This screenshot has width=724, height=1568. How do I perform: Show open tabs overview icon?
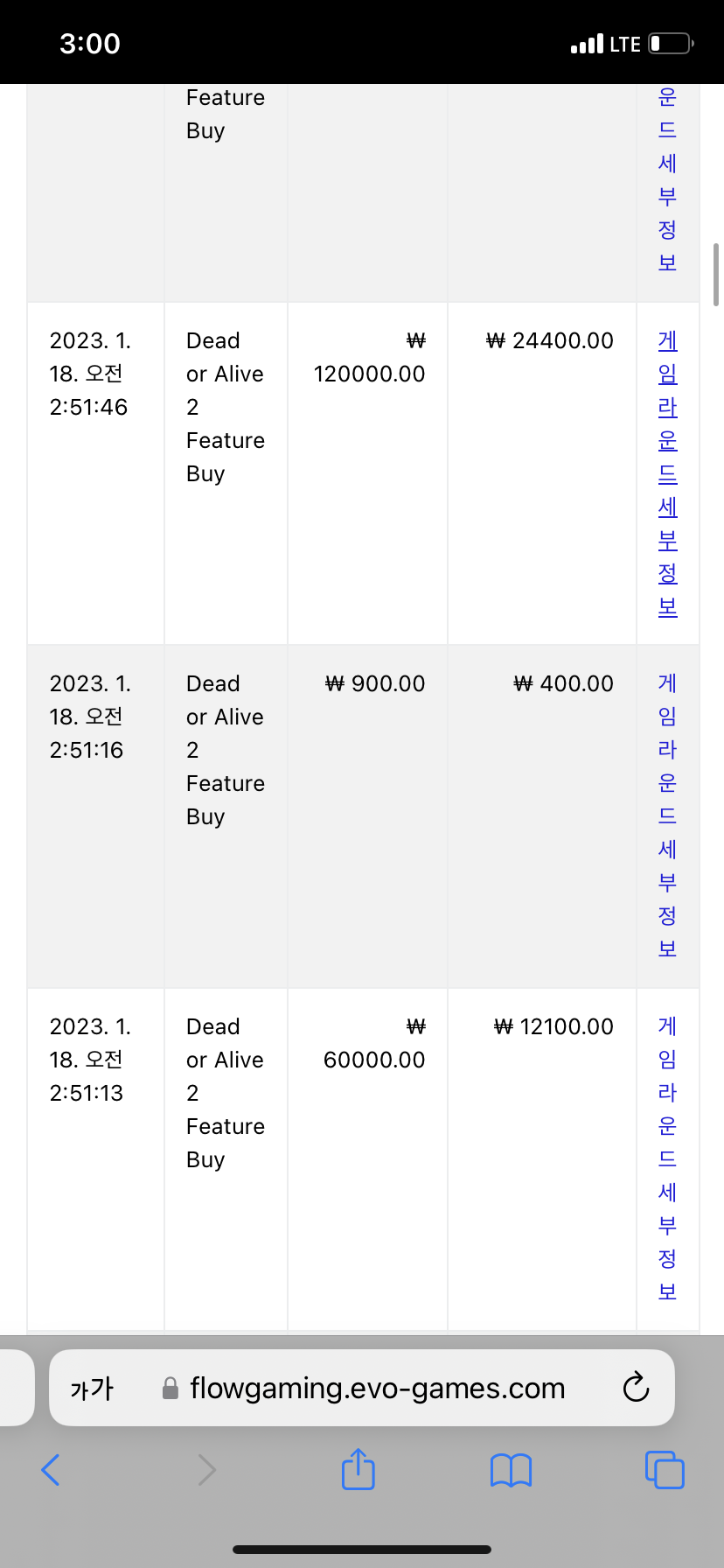[665, 1469]
